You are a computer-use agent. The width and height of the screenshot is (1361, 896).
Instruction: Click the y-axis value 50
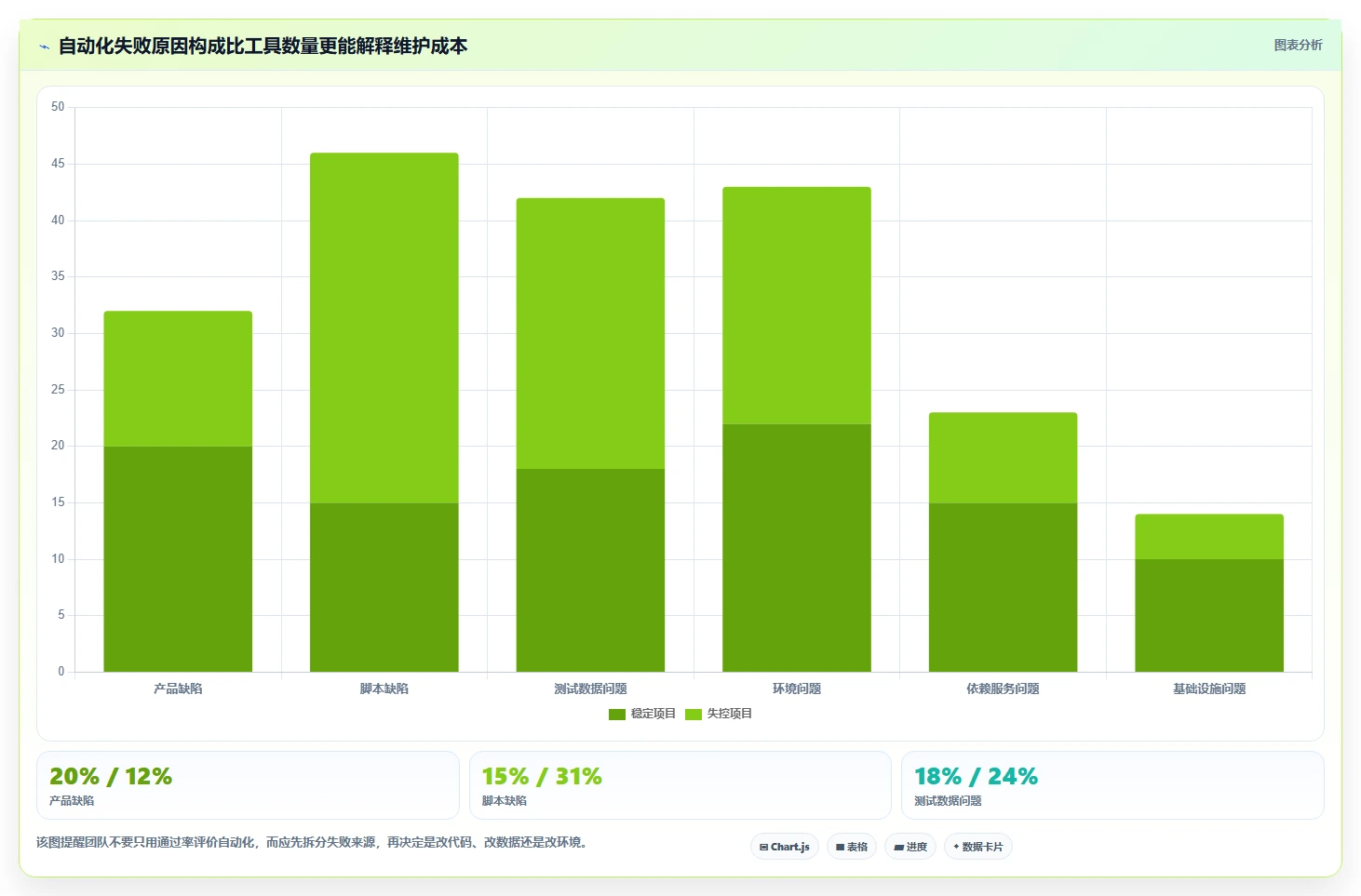click(x=58, y=107)
